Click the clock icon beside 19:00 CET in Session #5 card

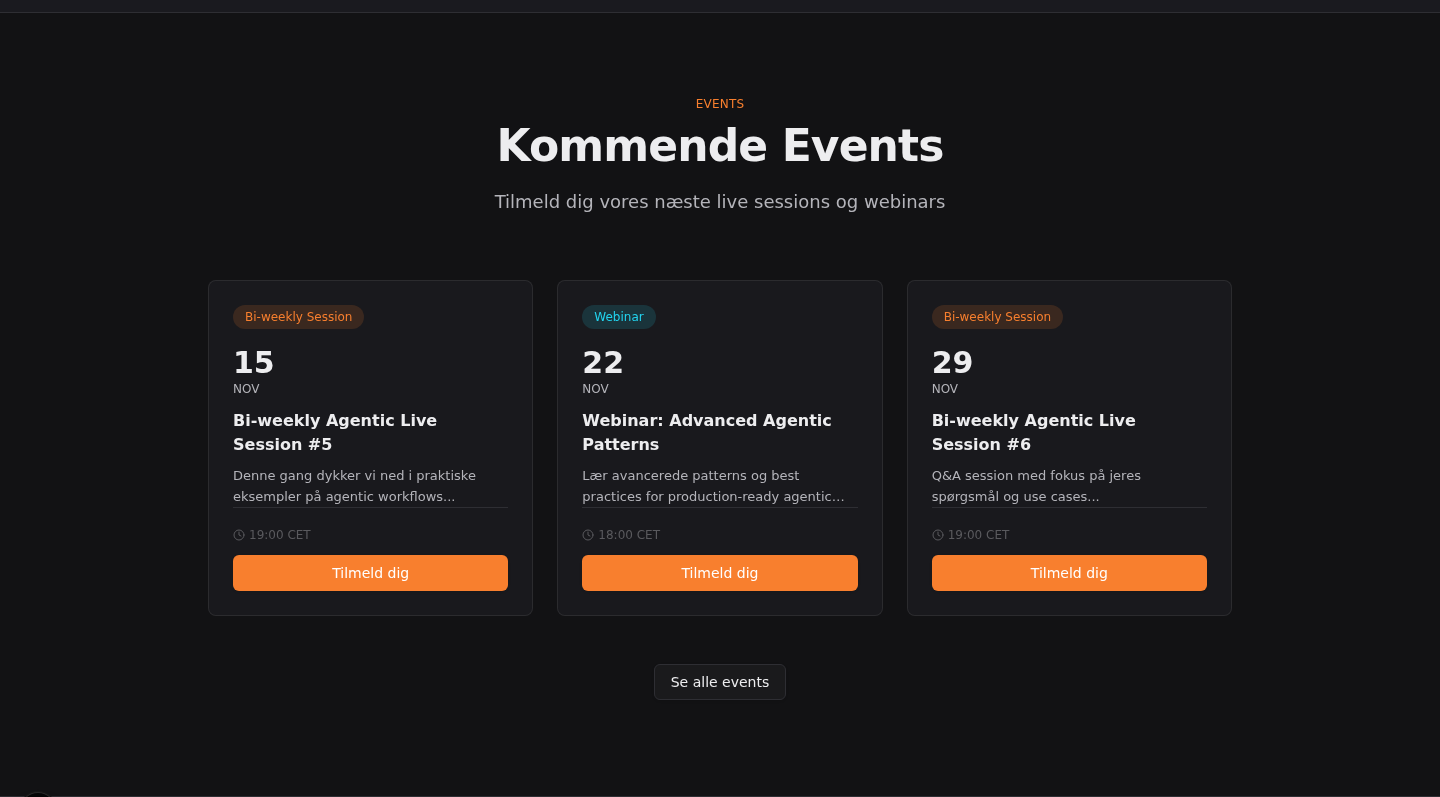coord(239,535)
